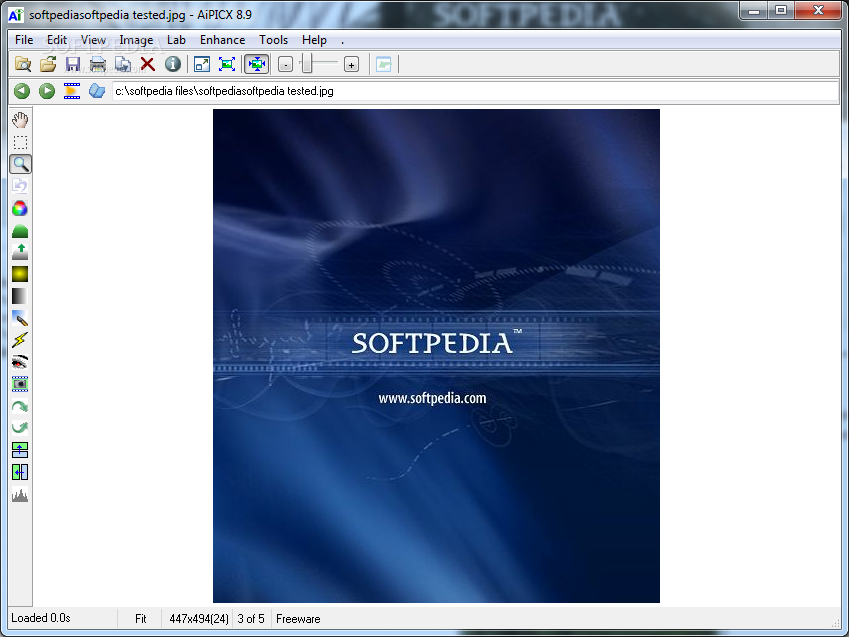Open the histogram icon
Screen dimensions: 849x637
tap(20, 494)
